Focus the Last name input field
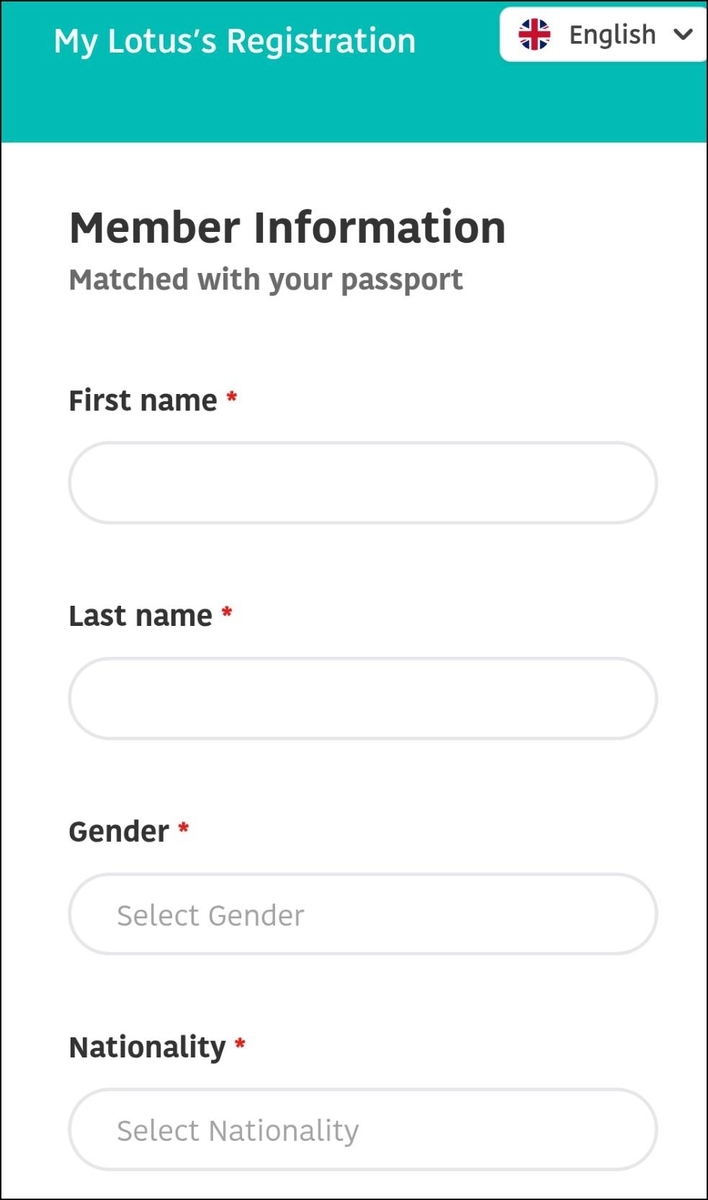This screenshot has height=1200, width=708. (363, 698)
